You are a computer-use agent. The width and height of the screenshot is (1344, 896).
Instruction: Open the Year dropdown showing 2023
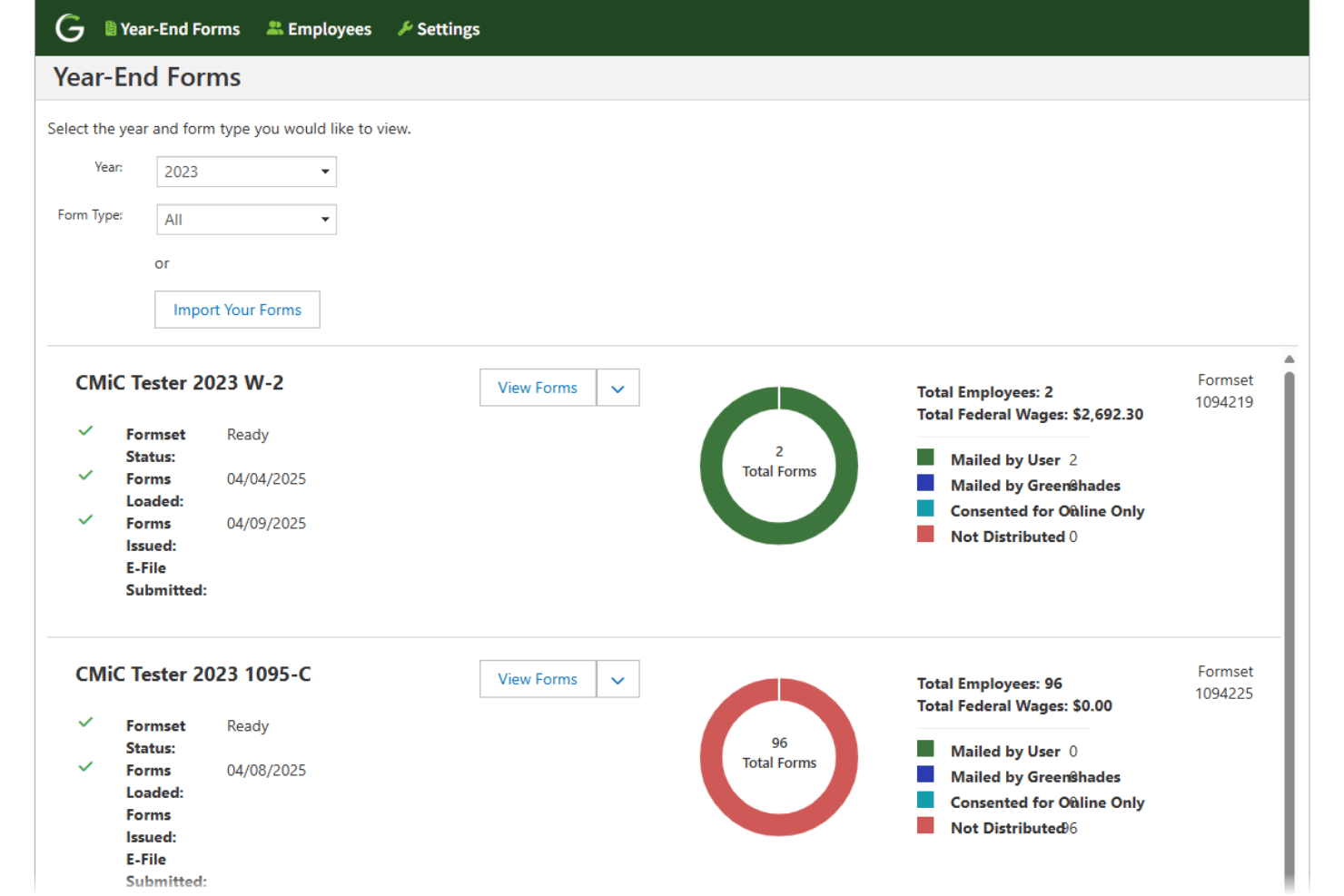[x=246, y=172]
